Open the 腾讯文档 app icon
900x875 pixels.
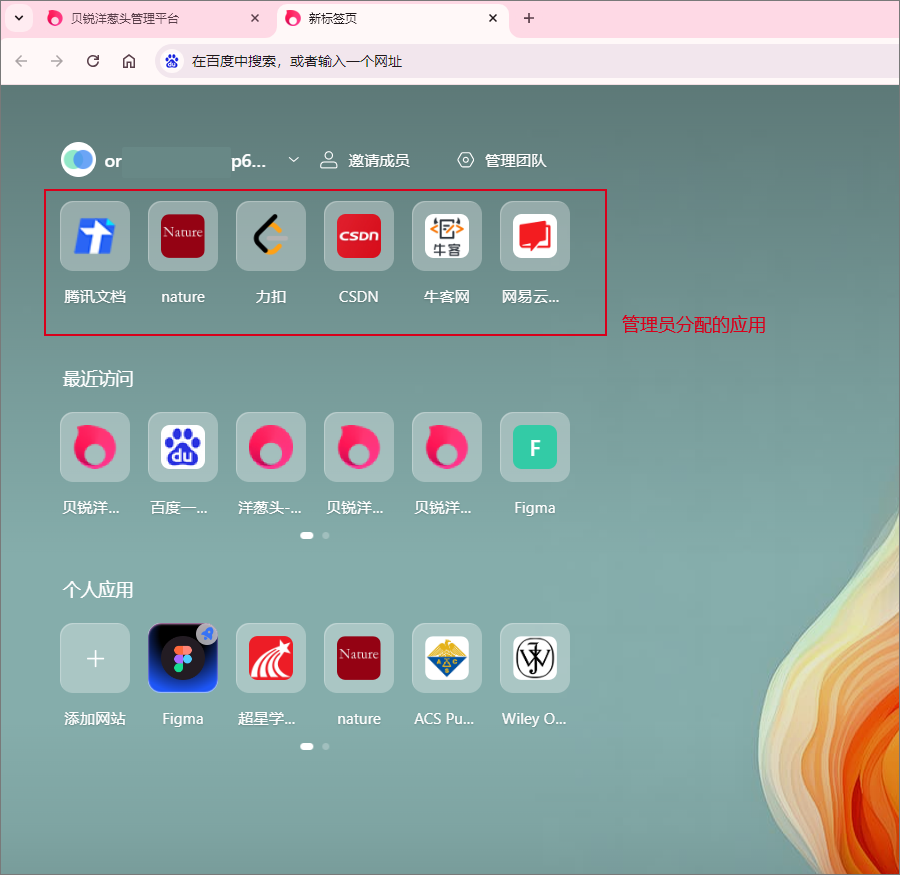[95, 236]
